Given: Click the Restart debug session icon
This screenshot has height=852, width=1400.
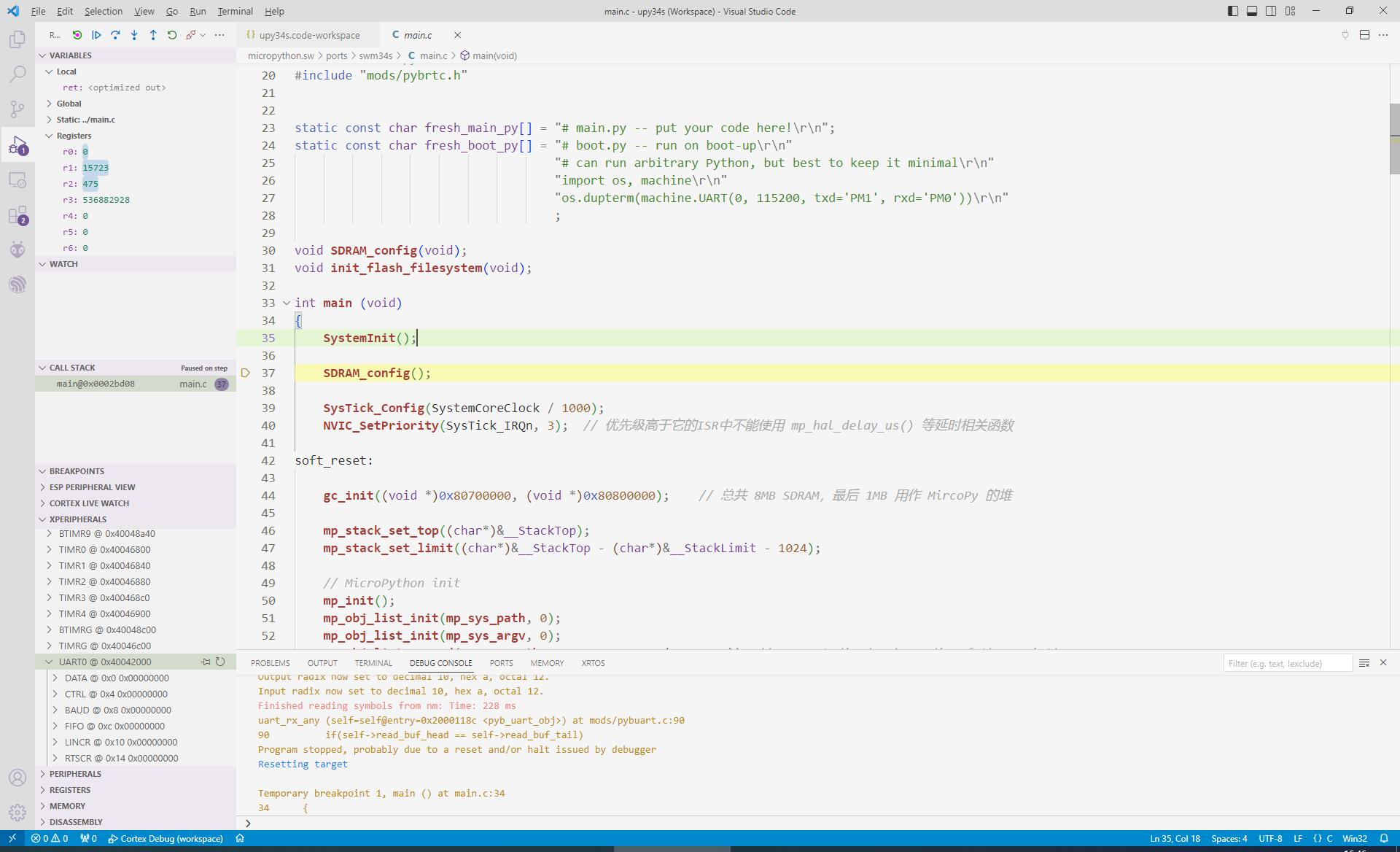Looking at the screenshot, I should point(171,35).
